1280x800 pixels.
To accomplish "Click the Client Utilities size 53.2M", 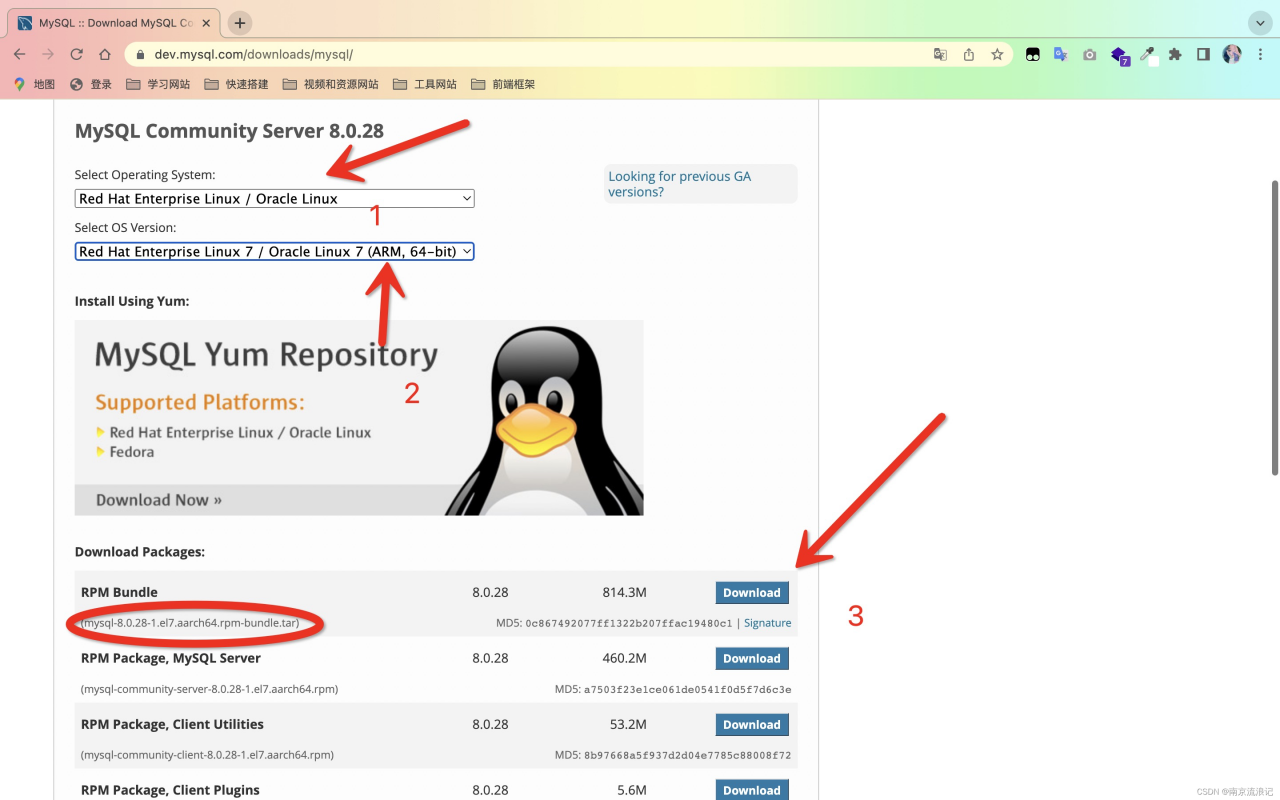I will 628,724.
